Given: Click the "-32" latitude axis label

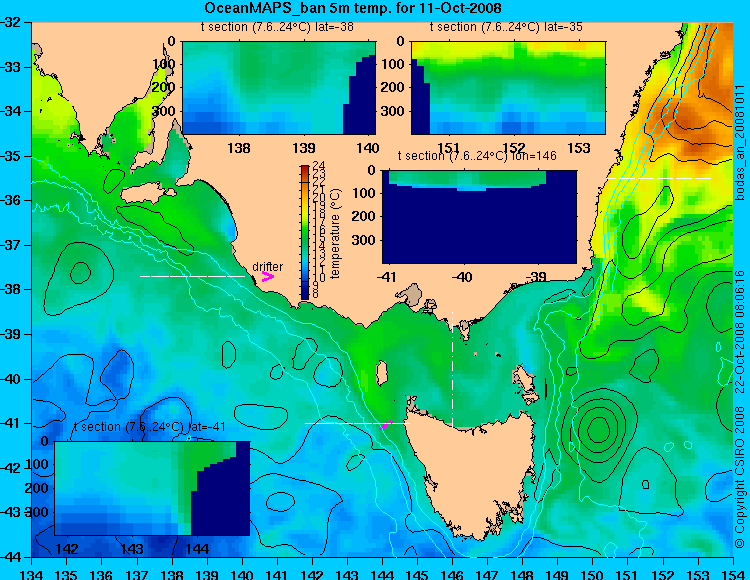Looking at the screenshot, I should tap(11, 22).
